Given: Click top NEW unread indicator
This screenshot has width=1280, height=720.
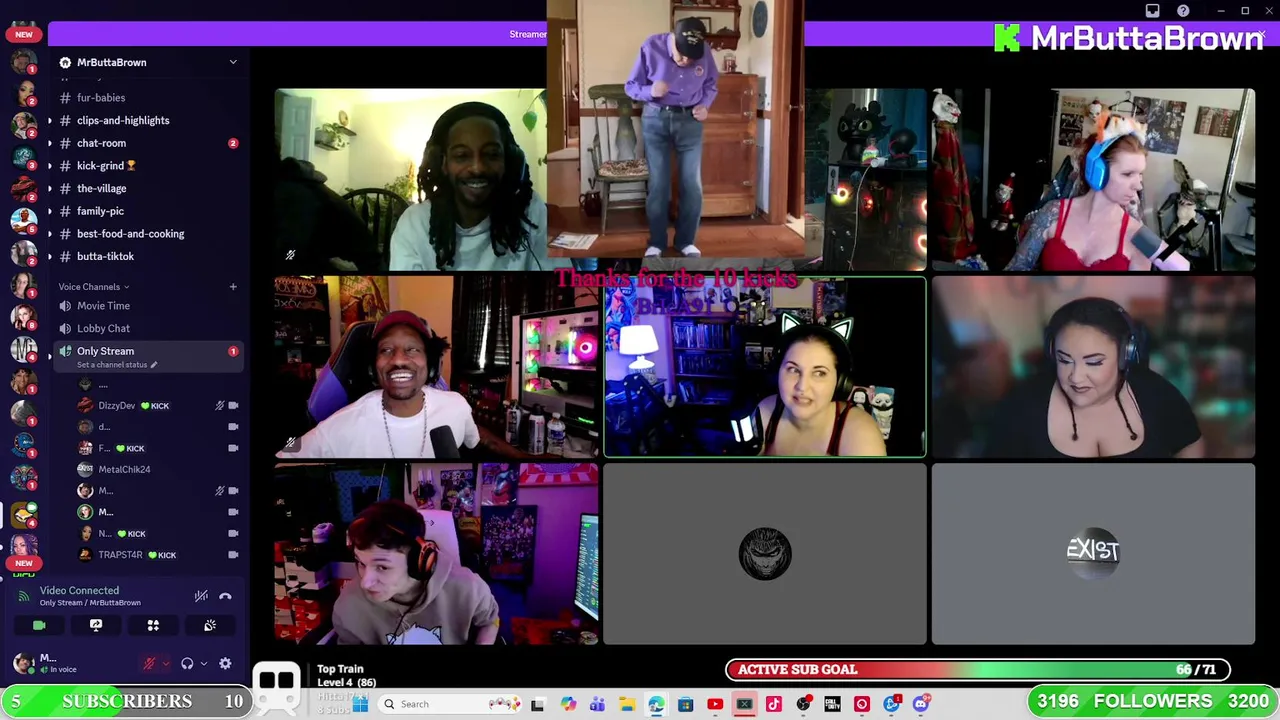Looking at the screenshot, I should [x=24, y=34].
